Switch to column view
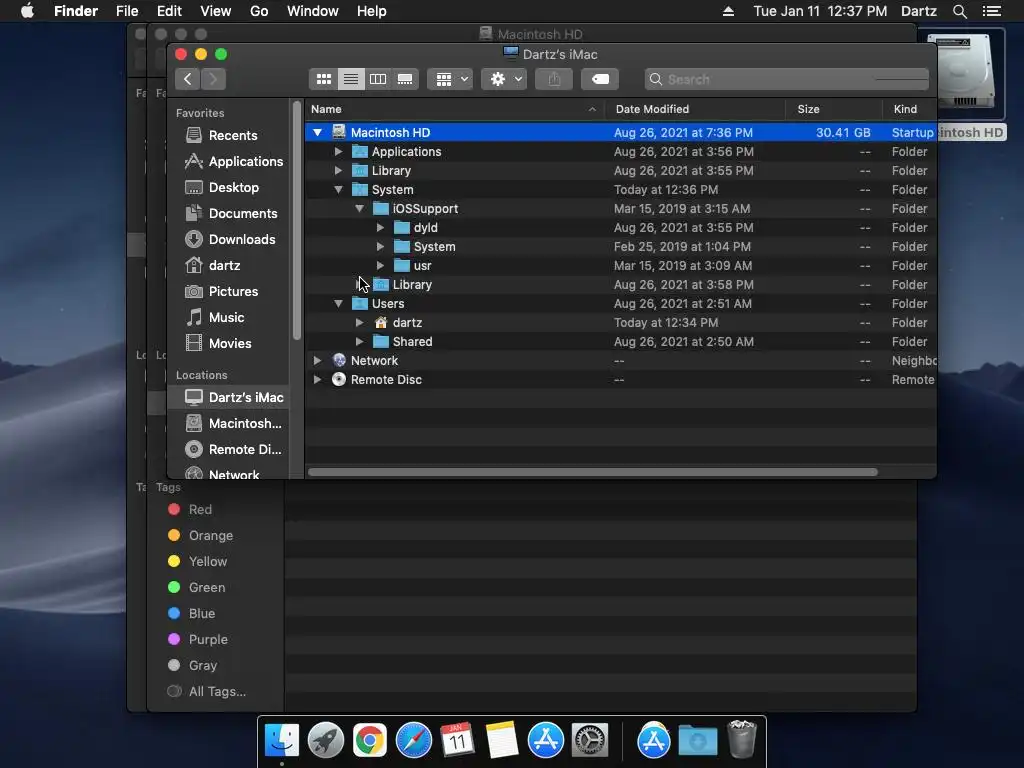The width and height of the screenshot is (1024, 768). click(x=377, y=79)
